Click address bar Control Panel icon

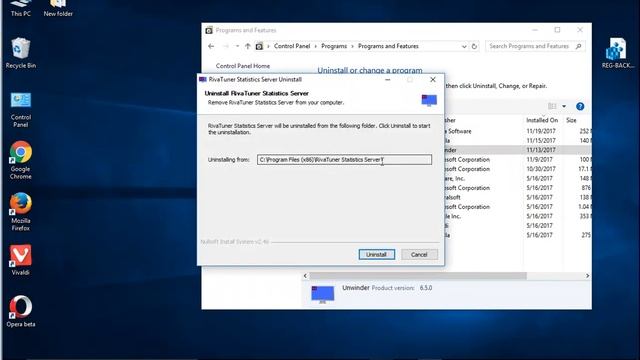[x=259, y=47]
